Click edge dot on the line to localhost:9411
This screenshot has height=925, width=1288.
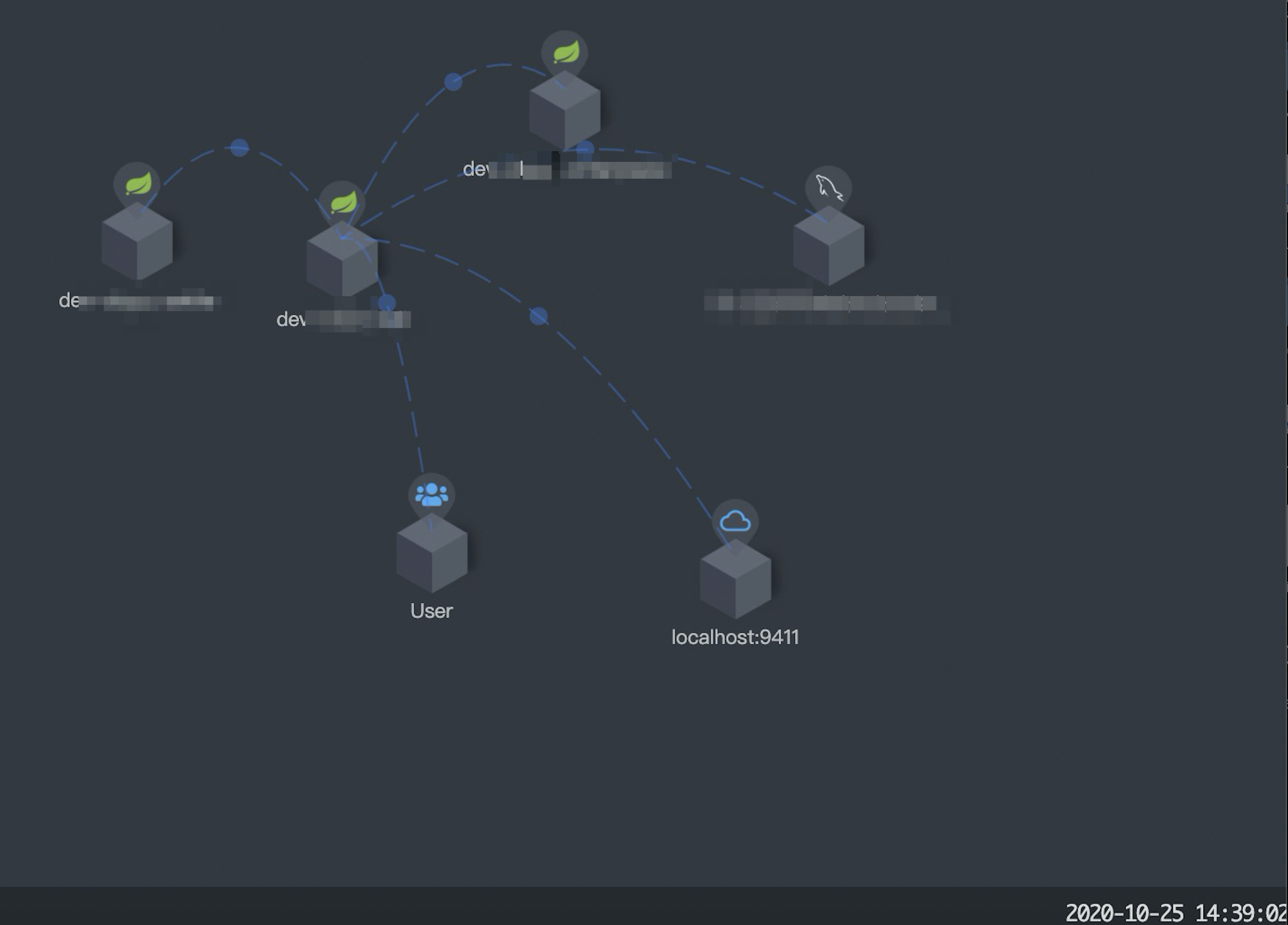[538, 316]
